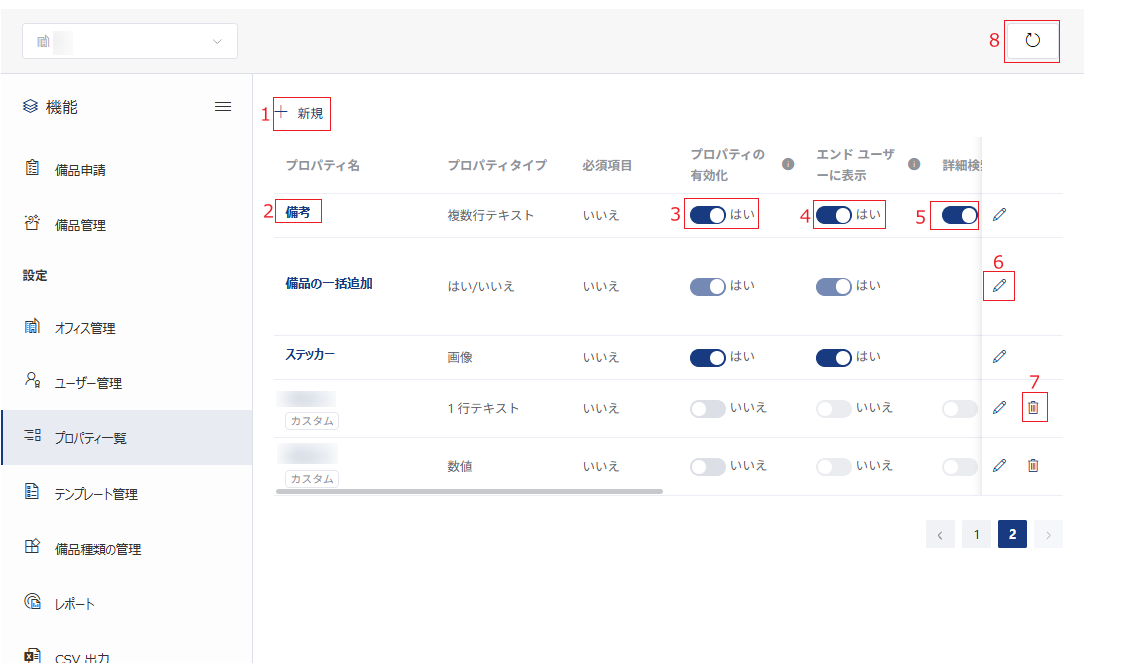The image size is (1132, 667).
Task: Click the 必須項目 column header
Action: (x=607, y=165)
